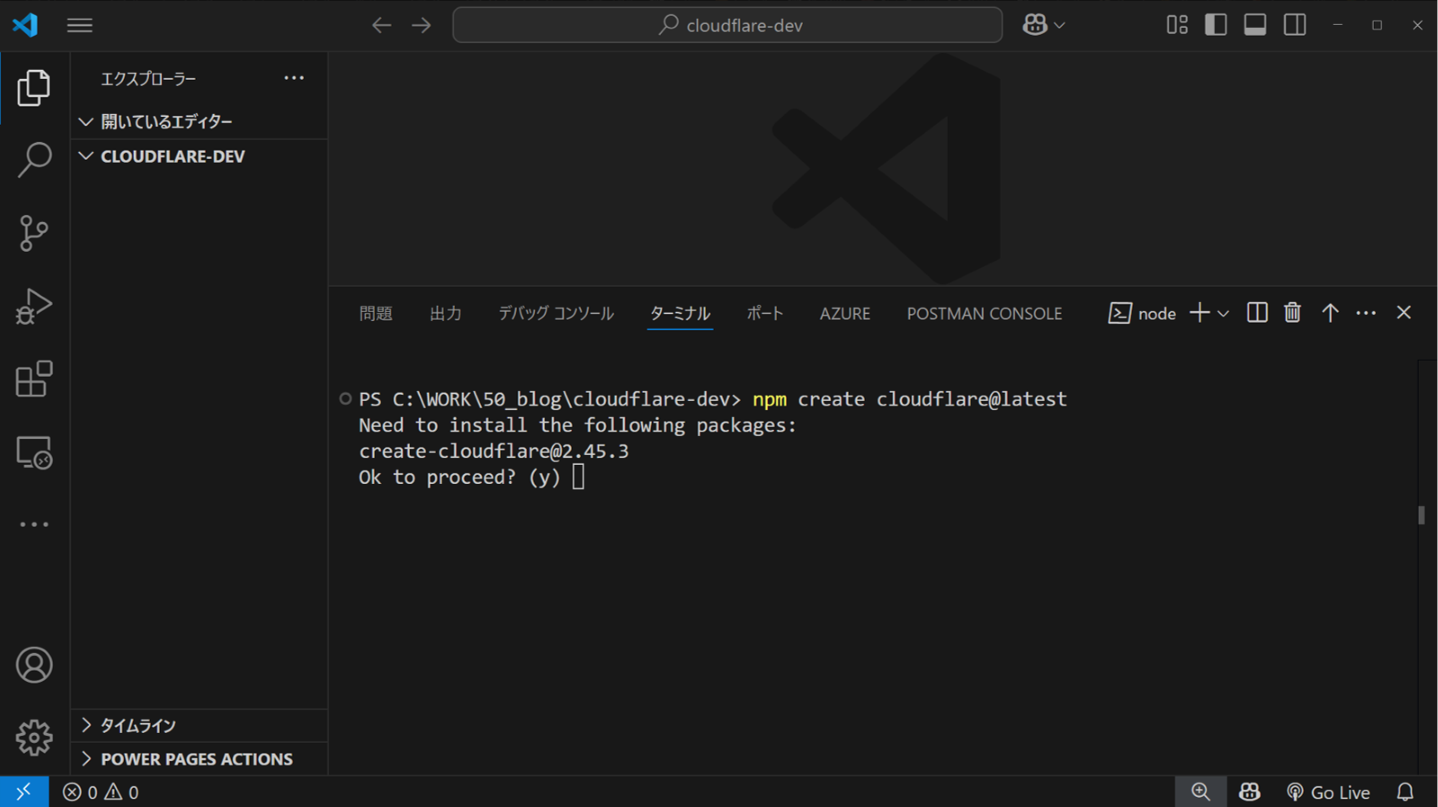The height and width of the screenshot is (807, 1438).
Task: Open the Source Control view
Action: (34, 233)
